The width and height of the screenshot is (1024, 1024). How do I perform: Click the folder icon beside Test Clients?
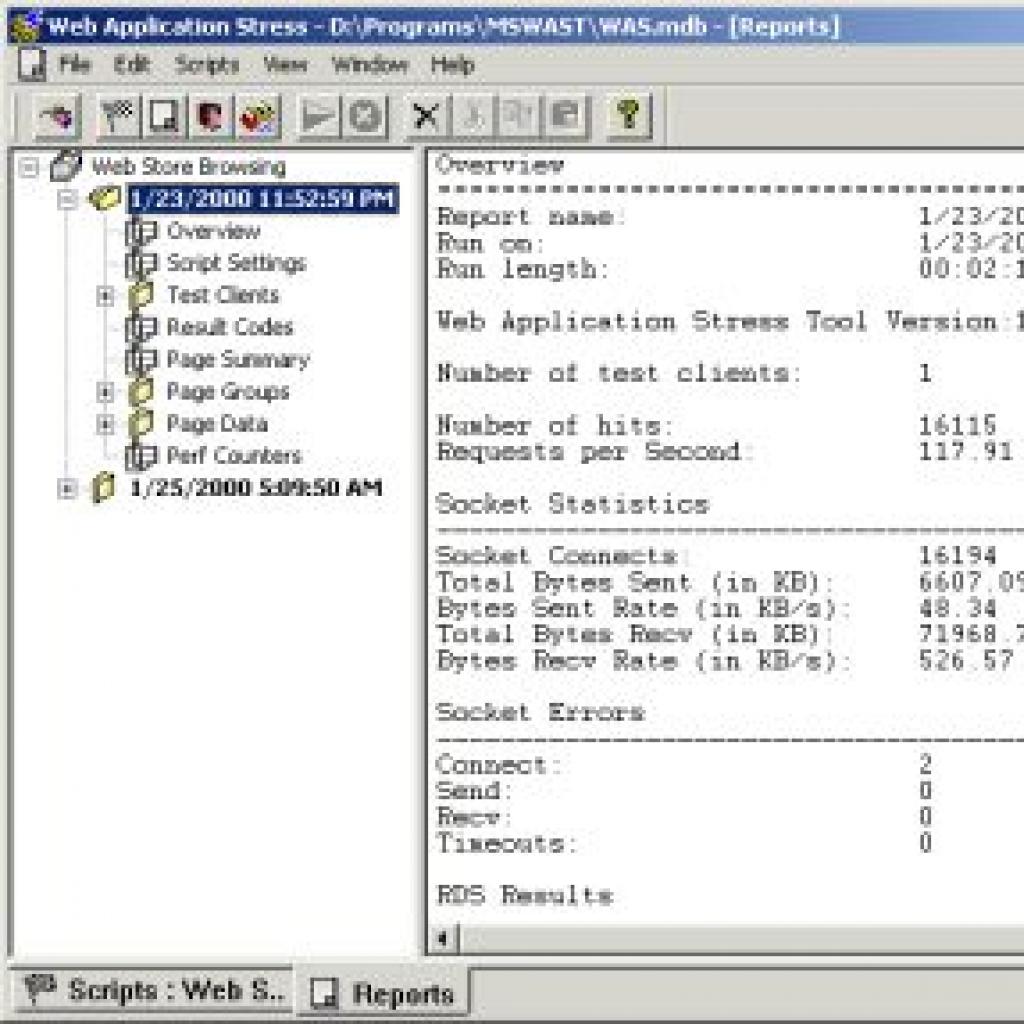click(141, 295)
